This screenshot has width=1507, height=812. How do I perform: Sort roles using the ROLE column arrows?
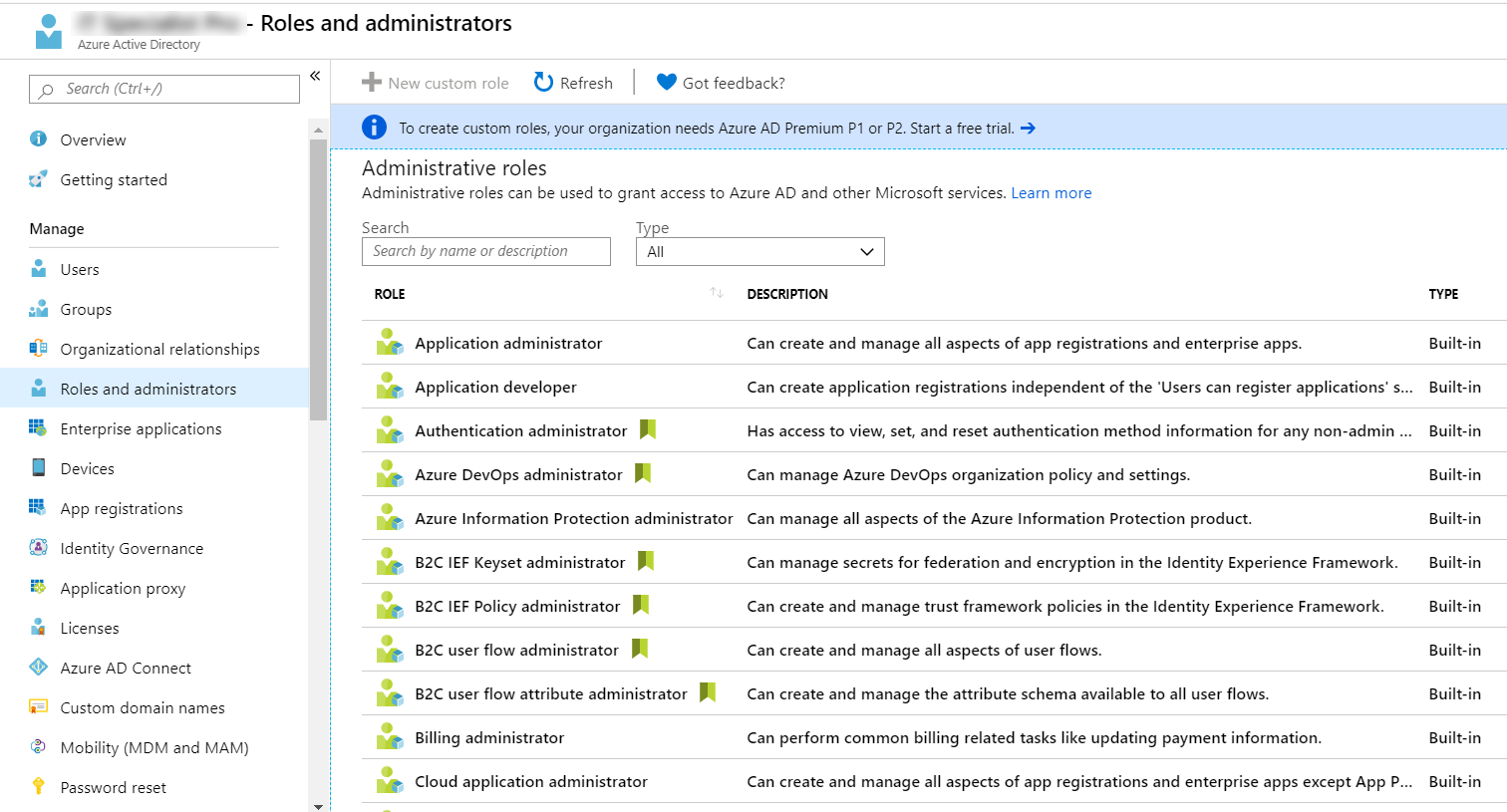pyautogui.click(x=717, y=293)
